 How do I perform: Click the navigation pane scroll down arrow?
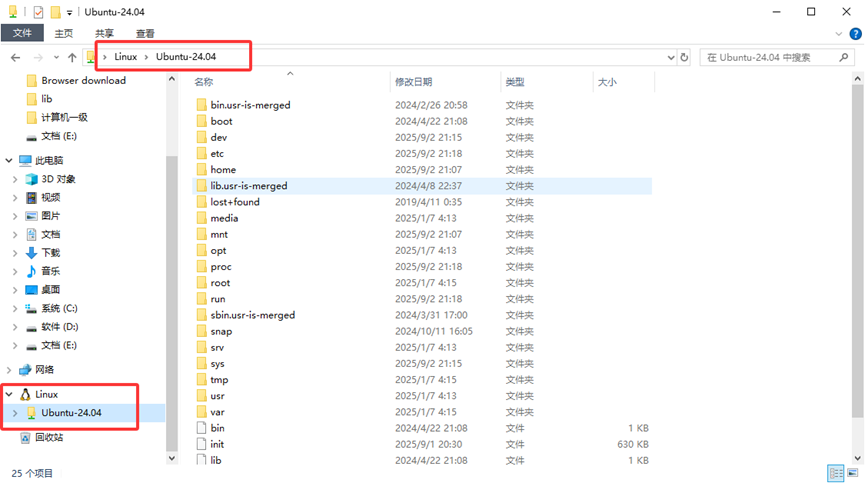pos(172,458)
